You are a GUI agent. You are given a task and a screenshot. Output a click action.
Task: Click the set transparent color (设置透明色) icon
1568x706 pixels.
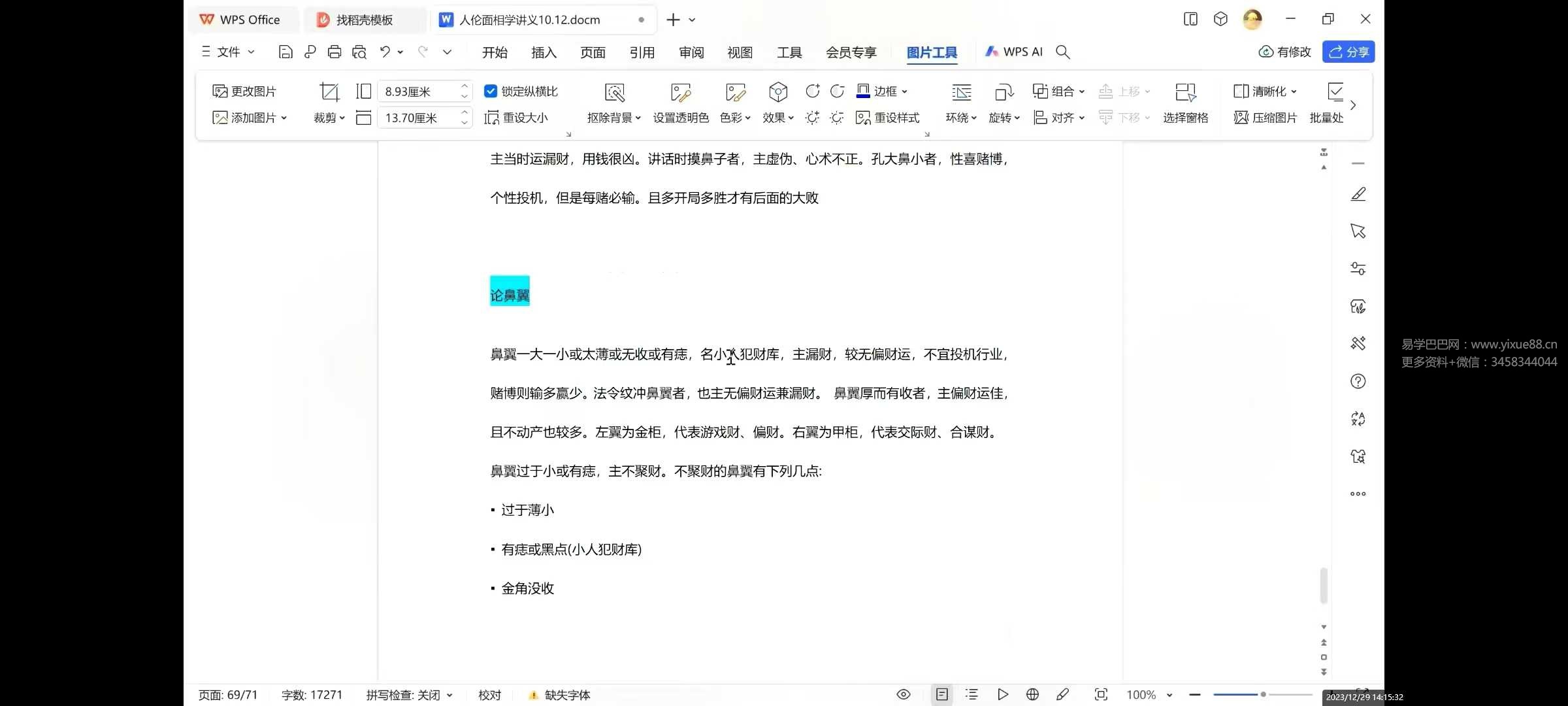[x=680, y=92]
